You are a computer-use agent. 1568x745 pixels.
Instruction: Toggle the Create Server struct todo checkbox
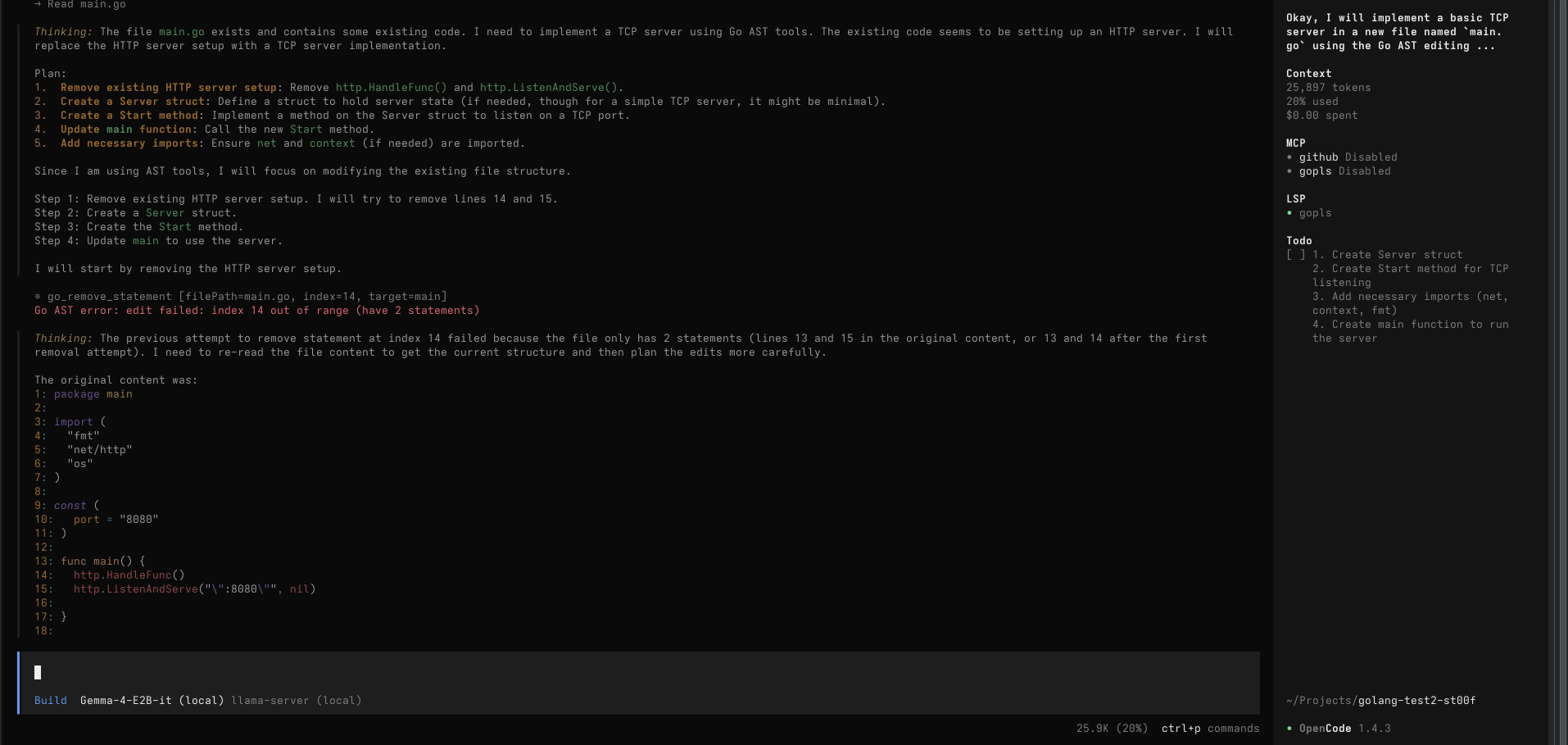click(x=1296, y=255)
